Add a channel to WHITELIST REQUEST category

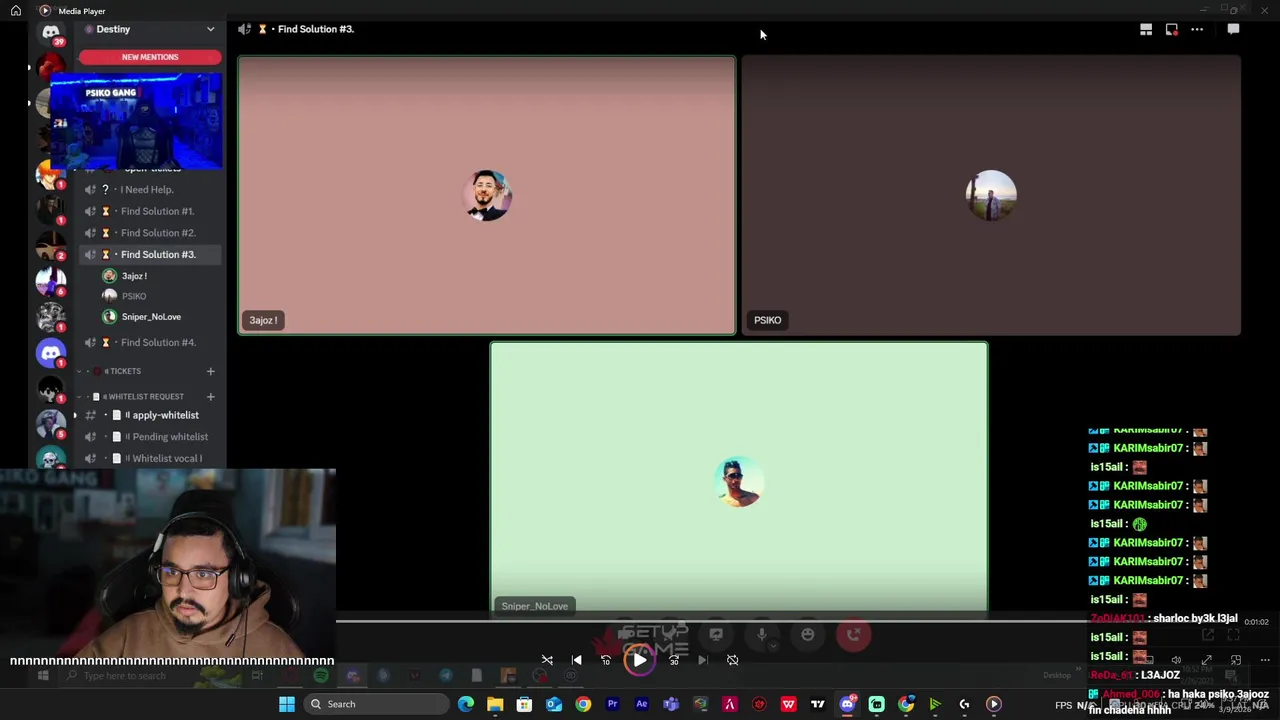210,397
